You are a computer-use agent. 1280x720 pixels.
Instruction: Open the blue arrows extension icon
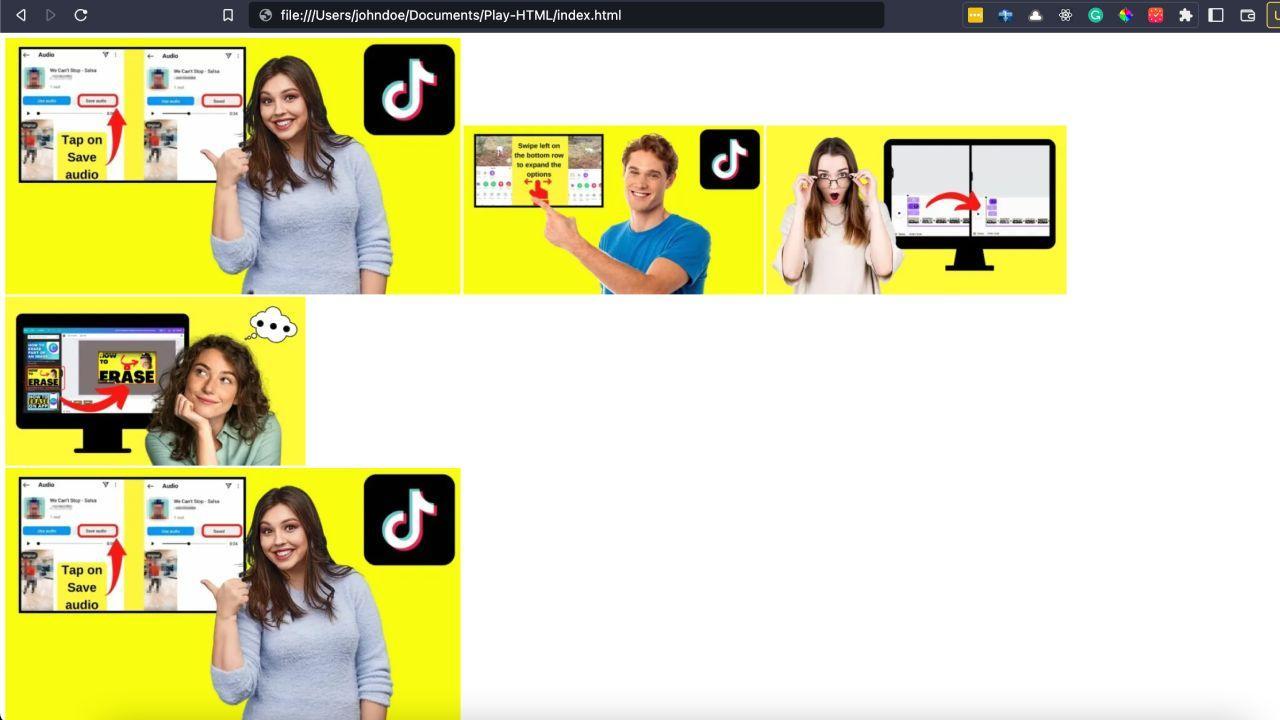click(x=1005, y=15)
